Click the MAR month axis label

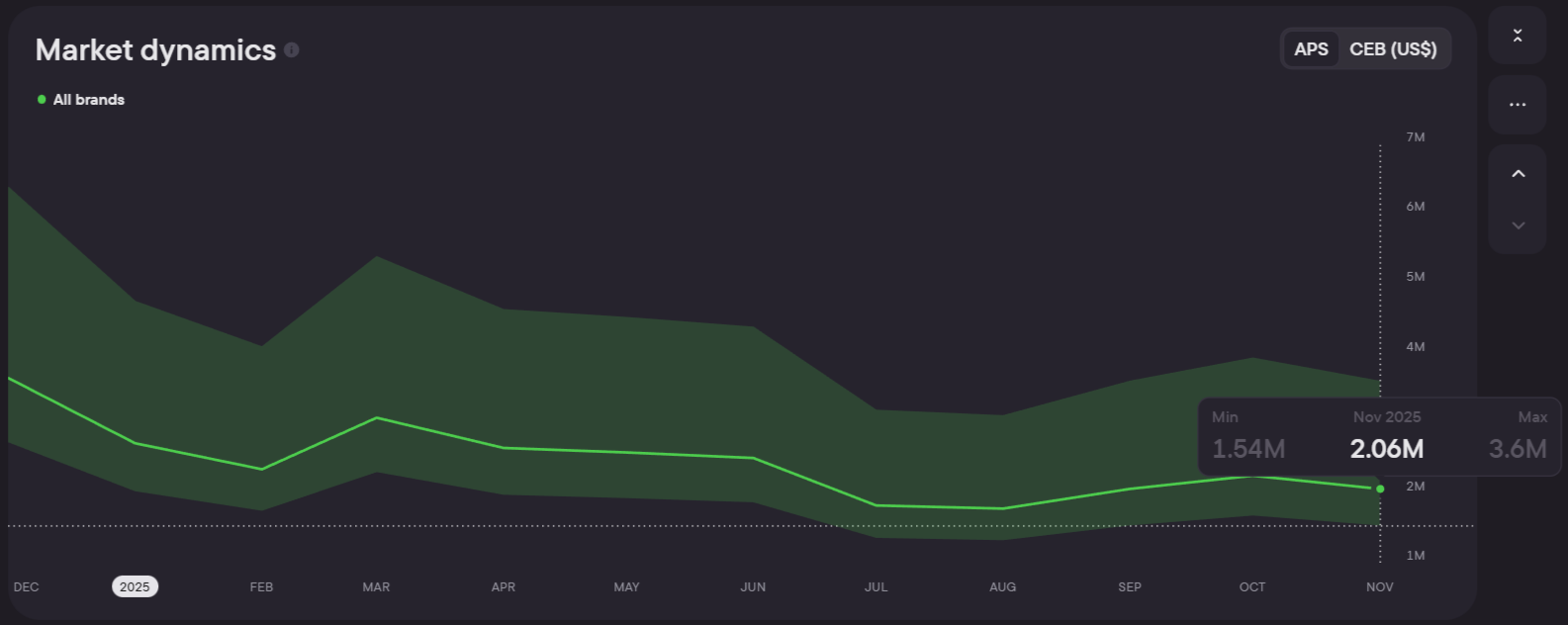376,586
